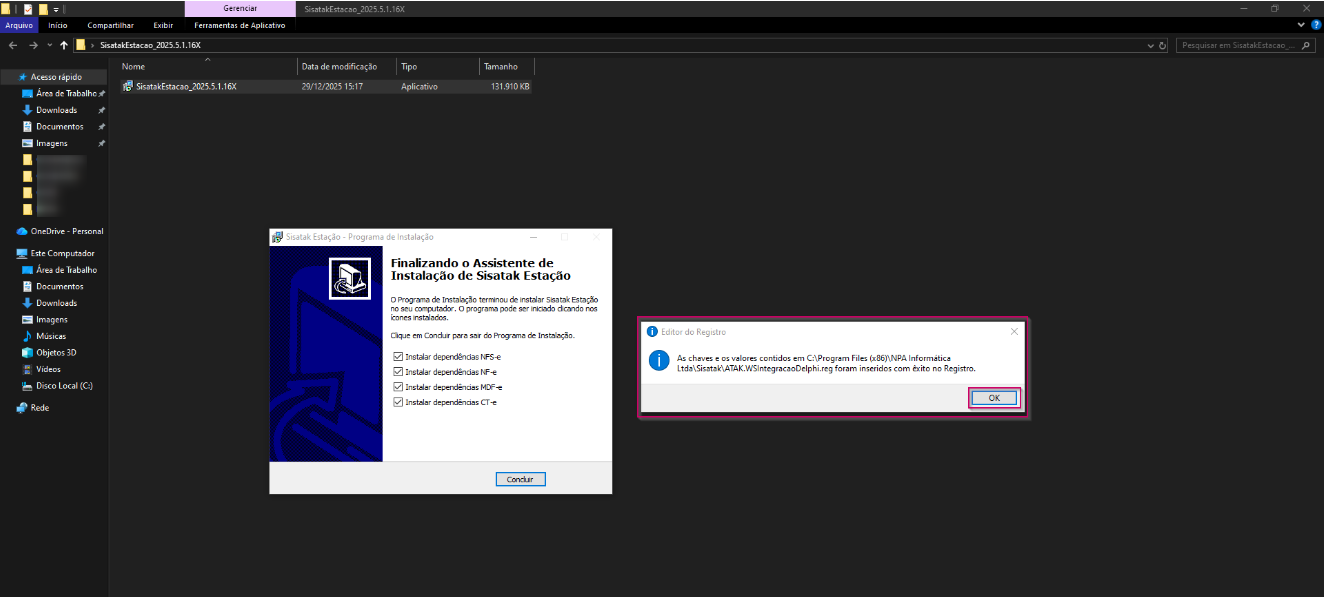The height and width of the screenshot is (597, 1325).
Task: Select Rede in the sidebar
Action: click(33, 408)
